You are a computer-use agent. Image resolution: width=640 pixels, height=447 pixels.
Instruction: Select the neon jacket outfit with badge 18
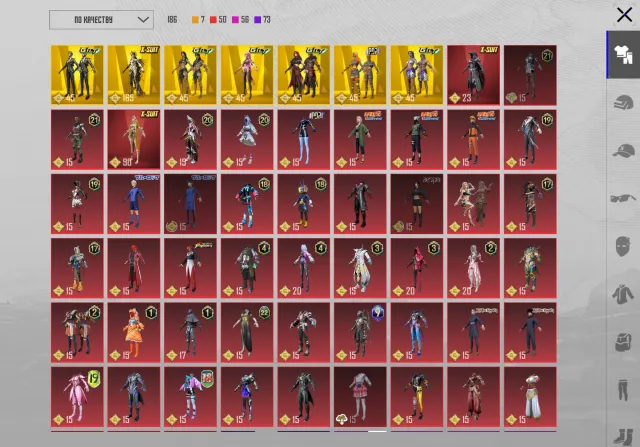click(x=247, y=204)
